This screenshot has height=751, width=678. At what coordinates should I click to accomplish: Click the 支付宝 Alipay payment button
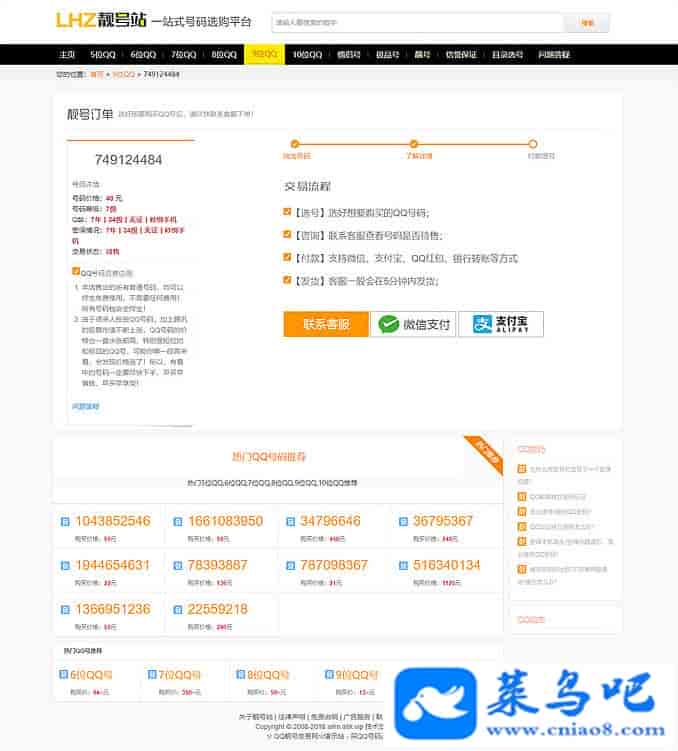501,324
